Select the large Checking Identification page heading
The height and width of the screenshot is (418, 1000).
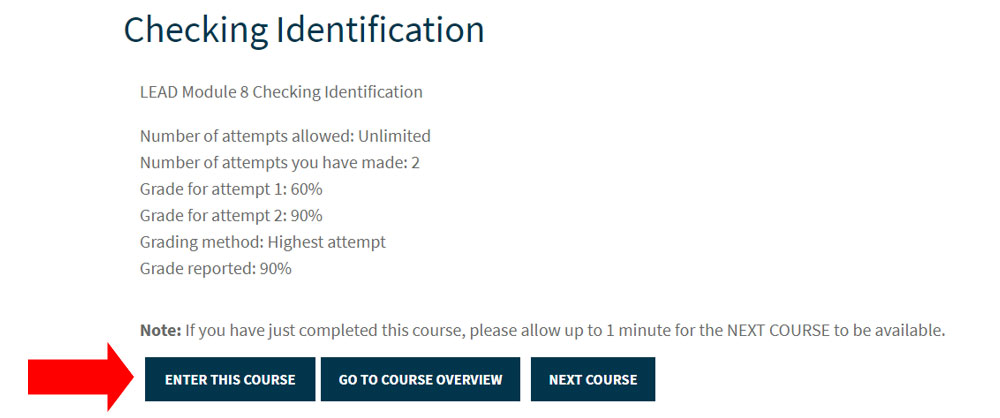(304, 30)
